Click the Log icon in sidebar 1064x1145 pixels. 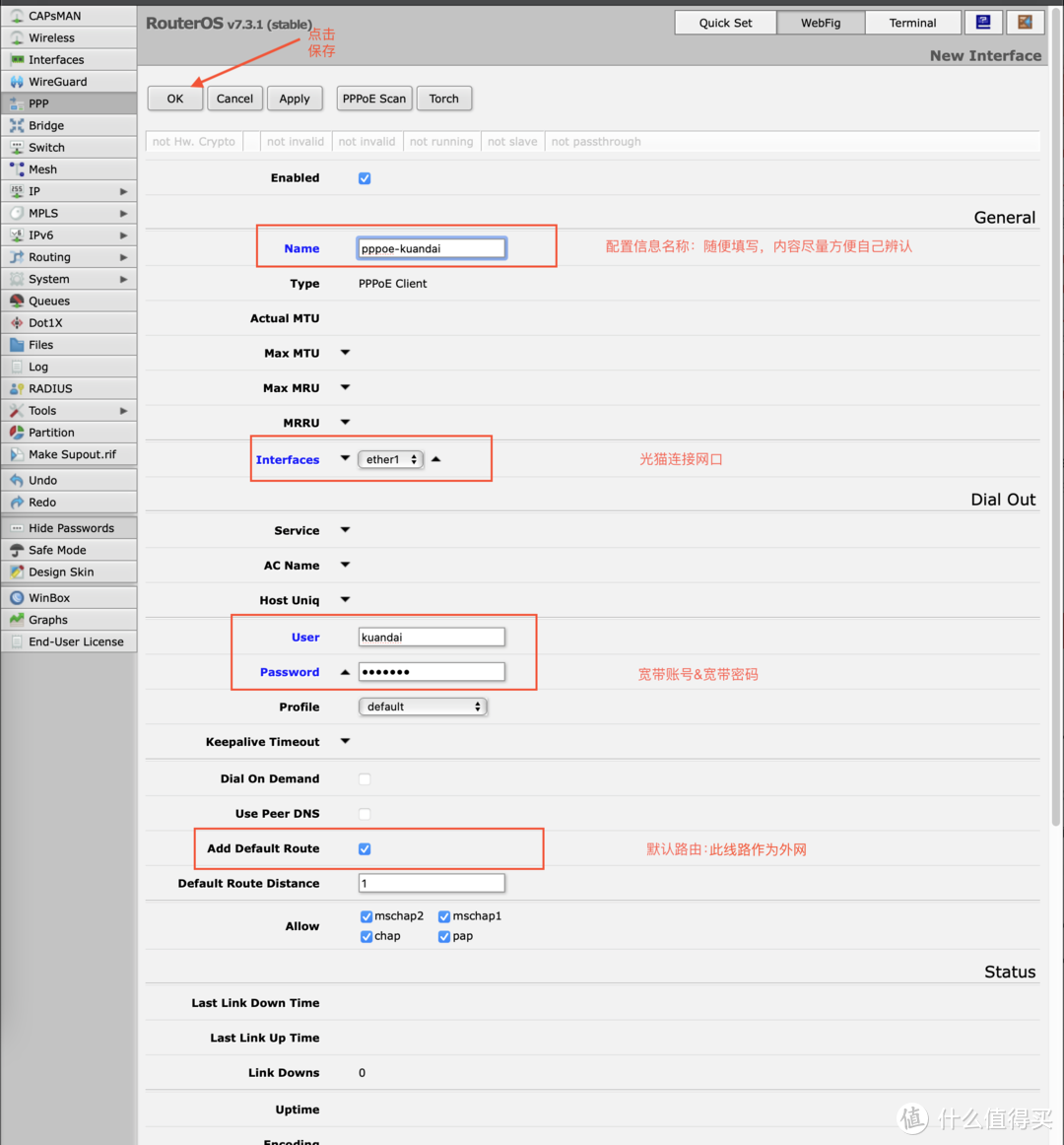tap(17, 366)
